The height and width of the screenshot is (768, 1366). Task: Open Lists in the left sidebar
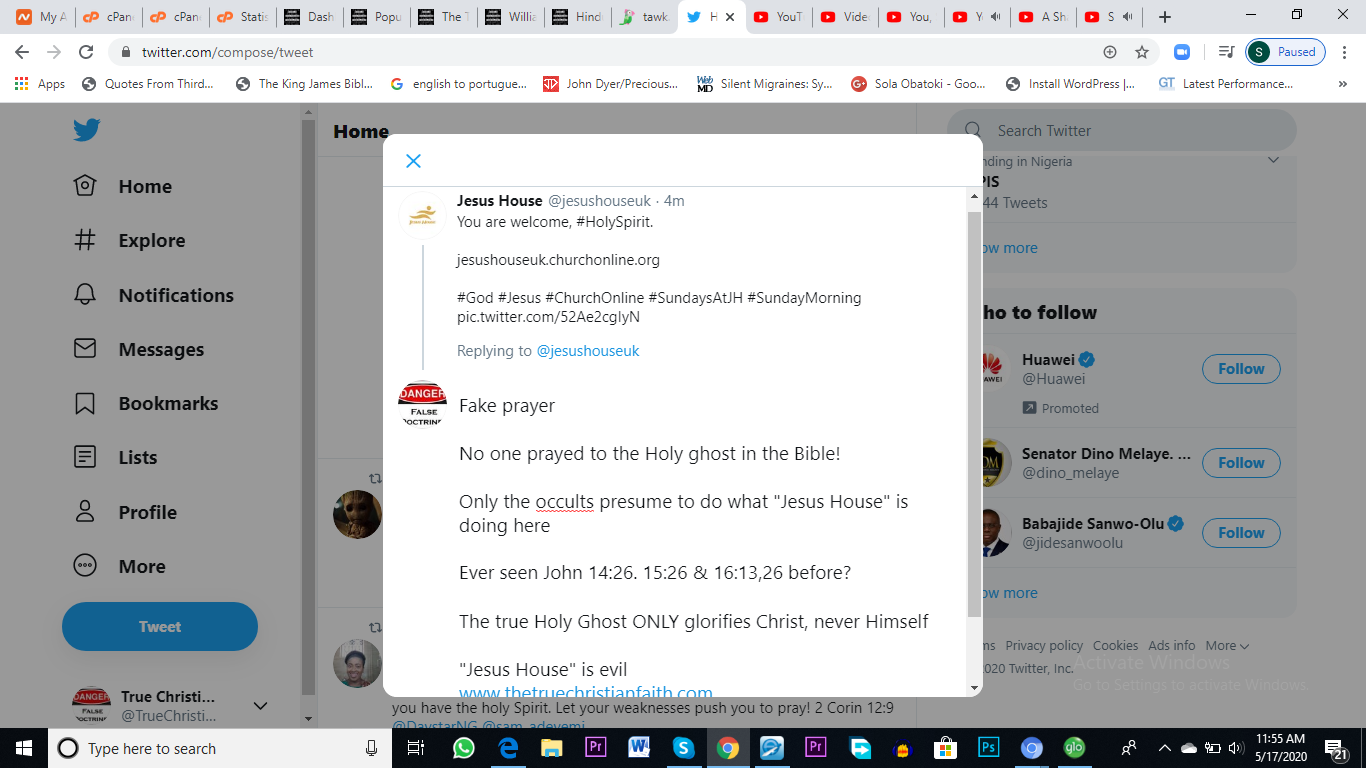(86, 457)
